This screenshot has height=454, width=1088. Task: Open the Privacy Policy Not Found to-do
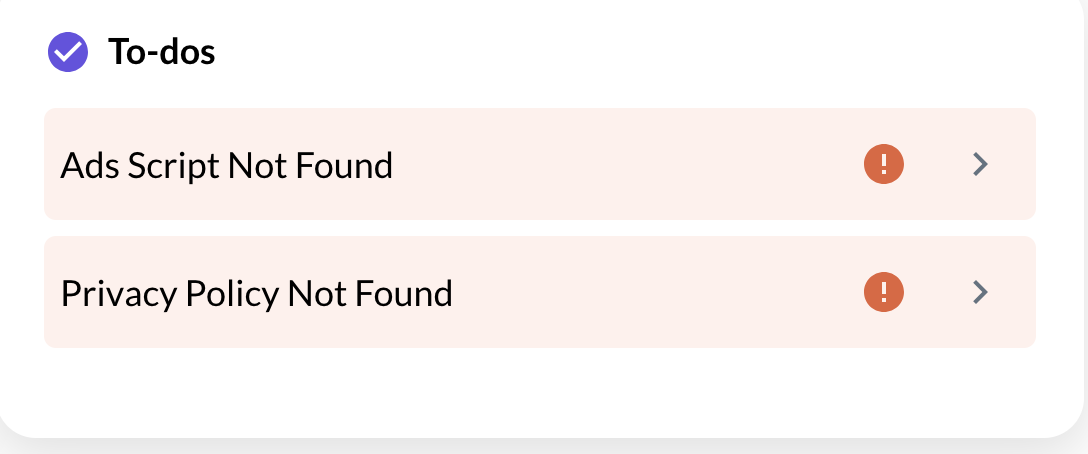(x=539, y=292)
